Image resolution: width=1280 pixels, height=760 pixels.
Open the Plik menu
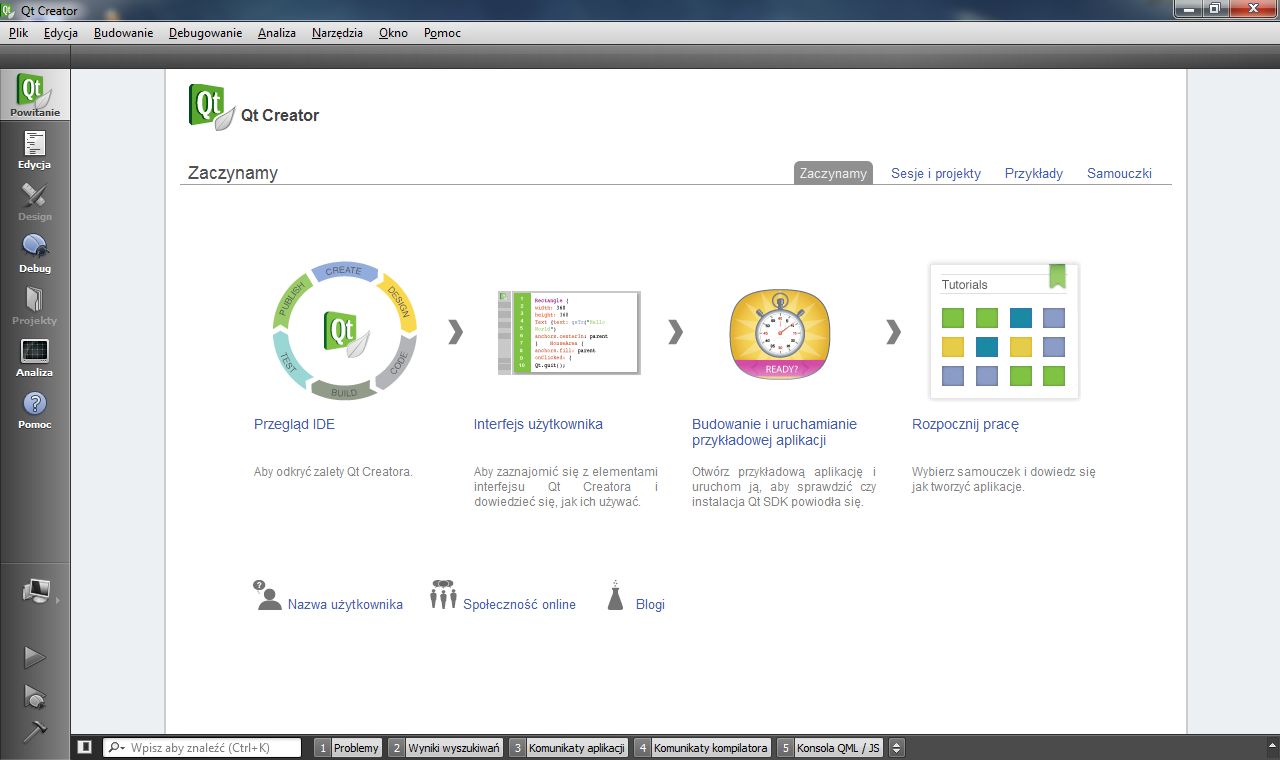click(x=18, y=33)
